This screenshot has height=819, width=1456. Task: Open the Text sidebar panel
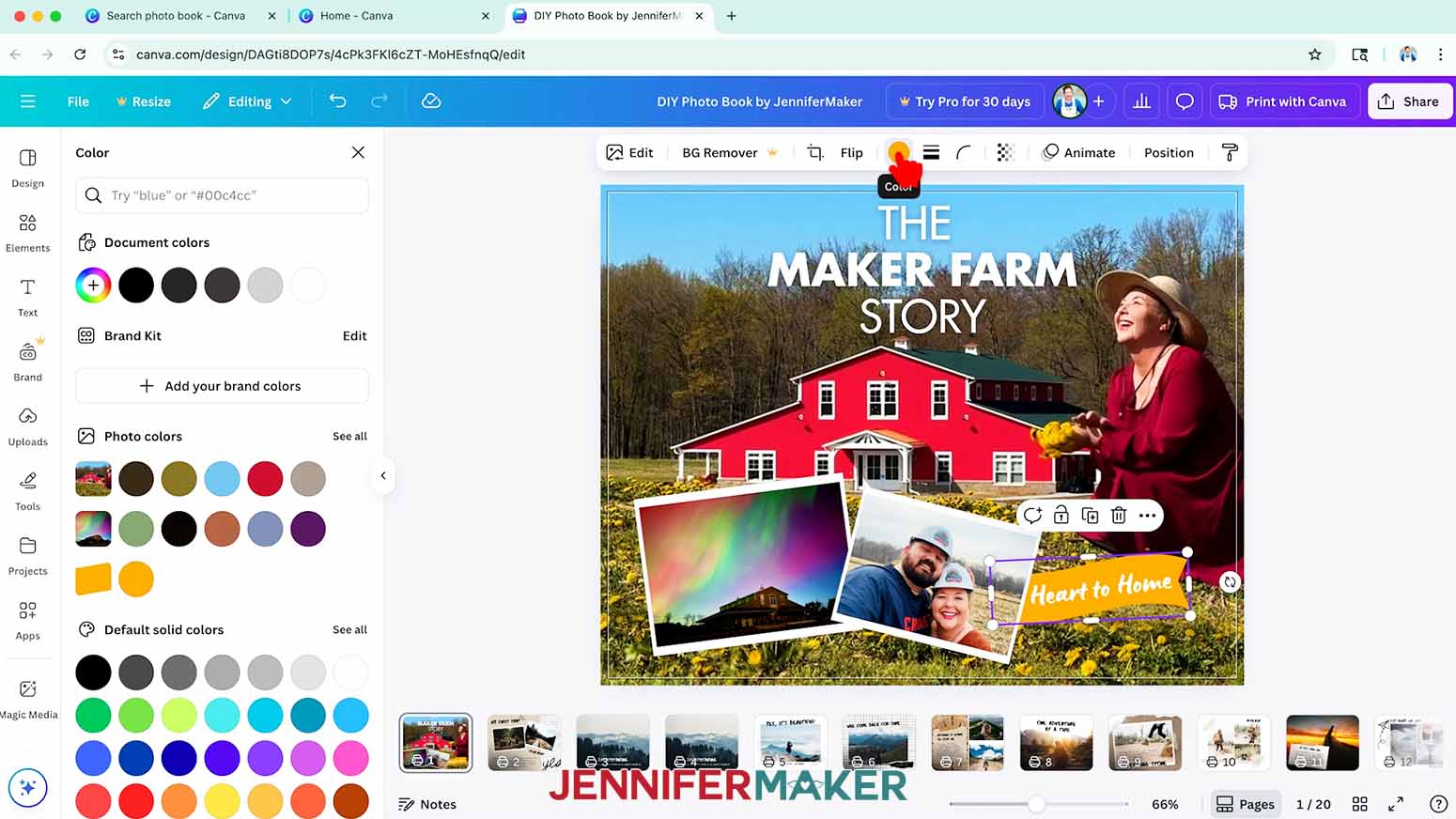[27, 298]
